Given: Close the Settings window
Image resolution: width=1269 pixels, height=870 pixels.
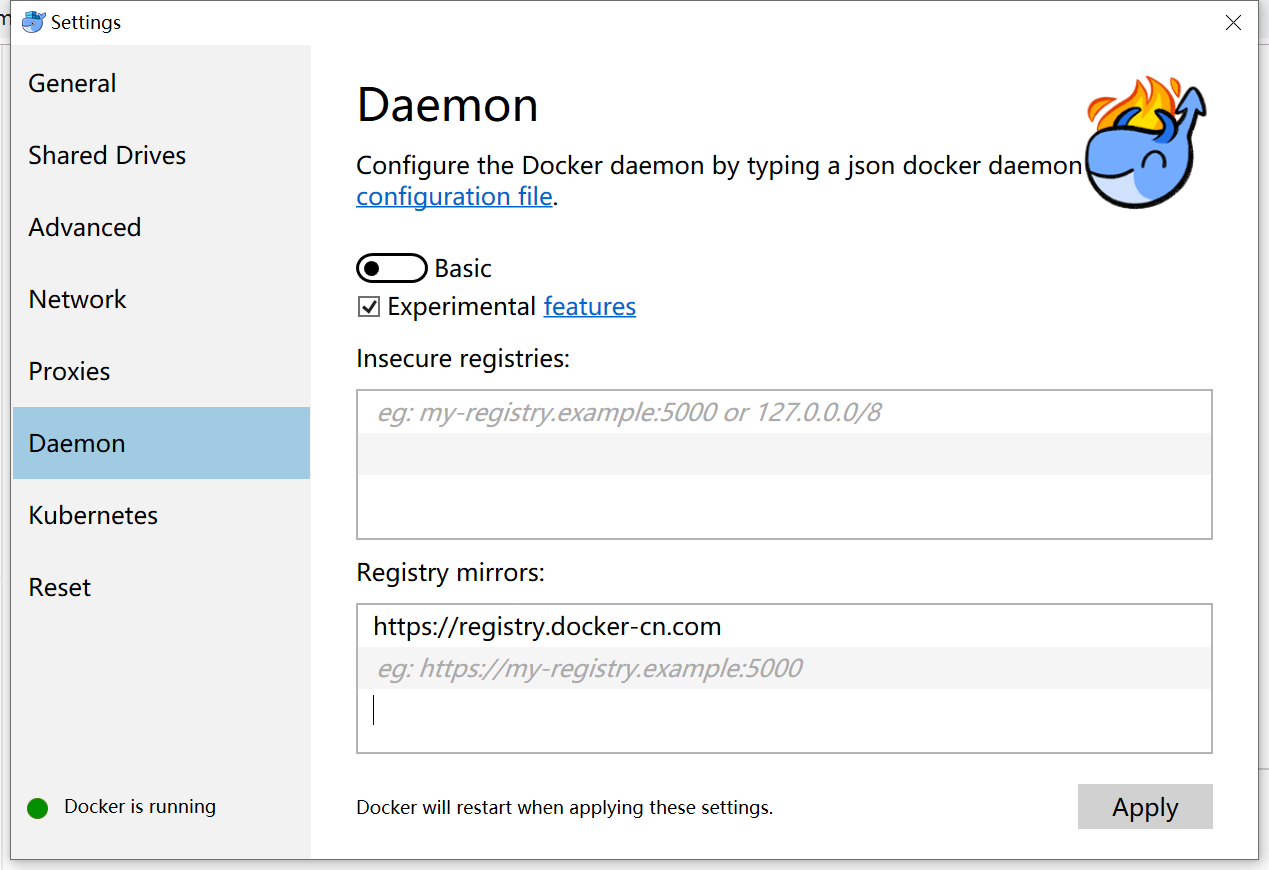Looking at the screenshot, I should pyautogui.click(x=1234, y=23).
